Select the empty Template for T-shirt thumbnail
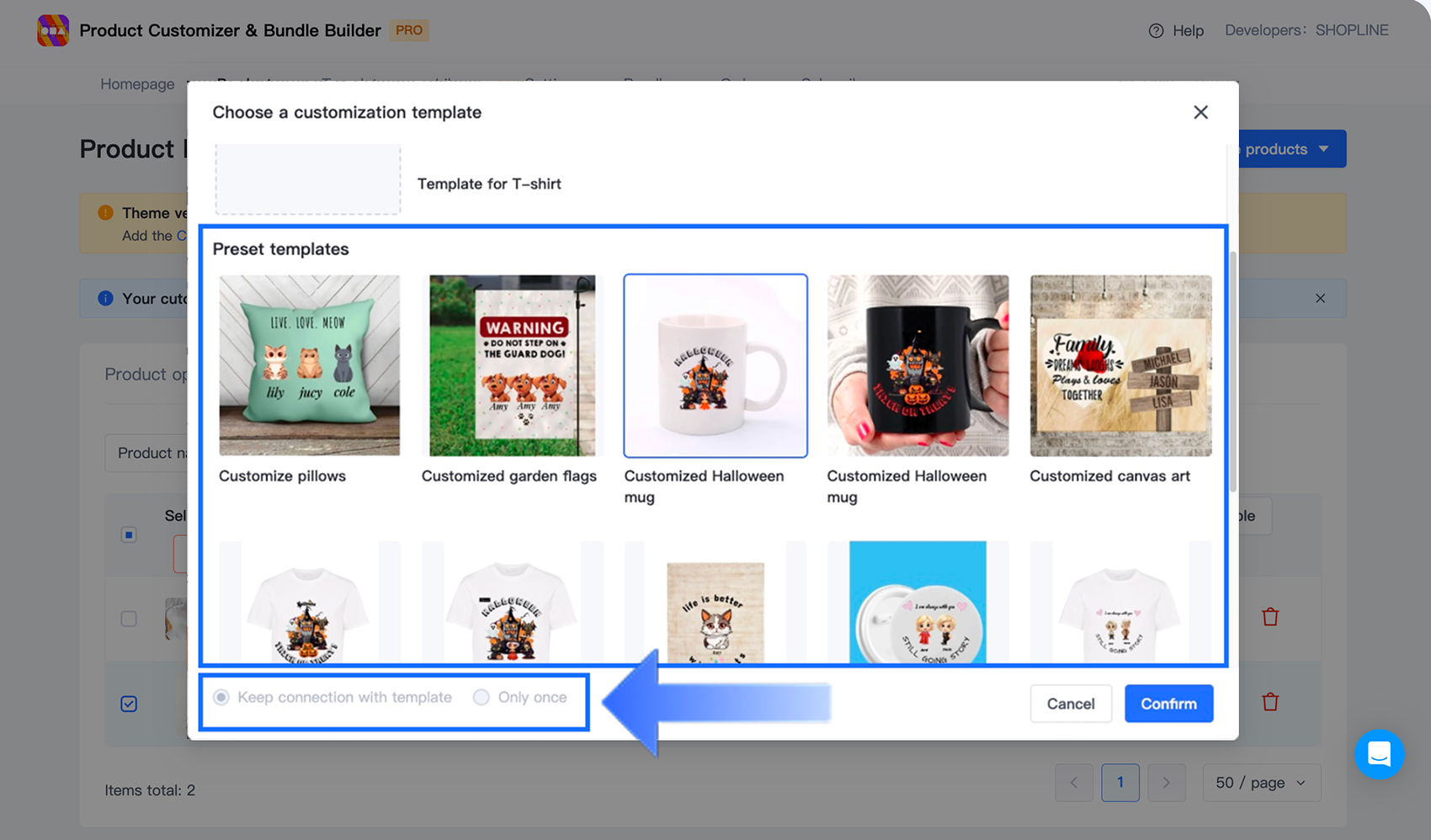 point(308,178)
